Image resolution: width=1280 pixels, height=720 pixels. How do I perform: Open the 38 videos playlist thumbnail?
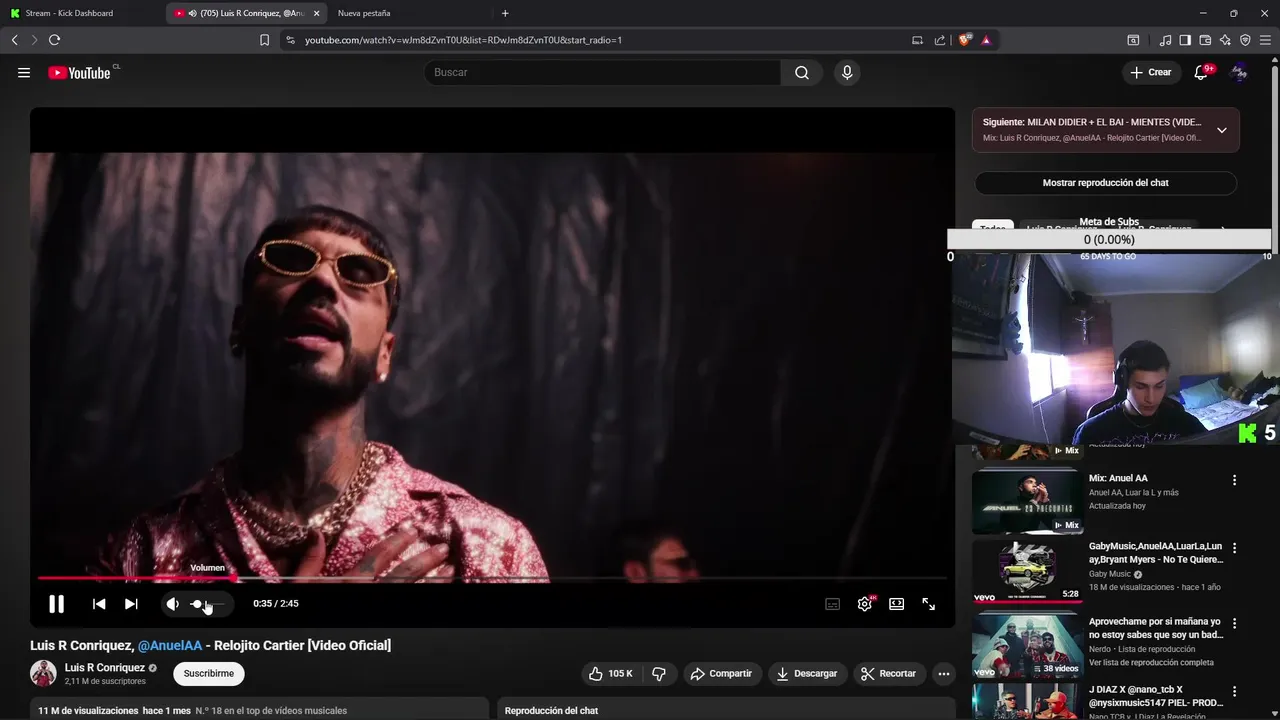tap(1028, 646)
